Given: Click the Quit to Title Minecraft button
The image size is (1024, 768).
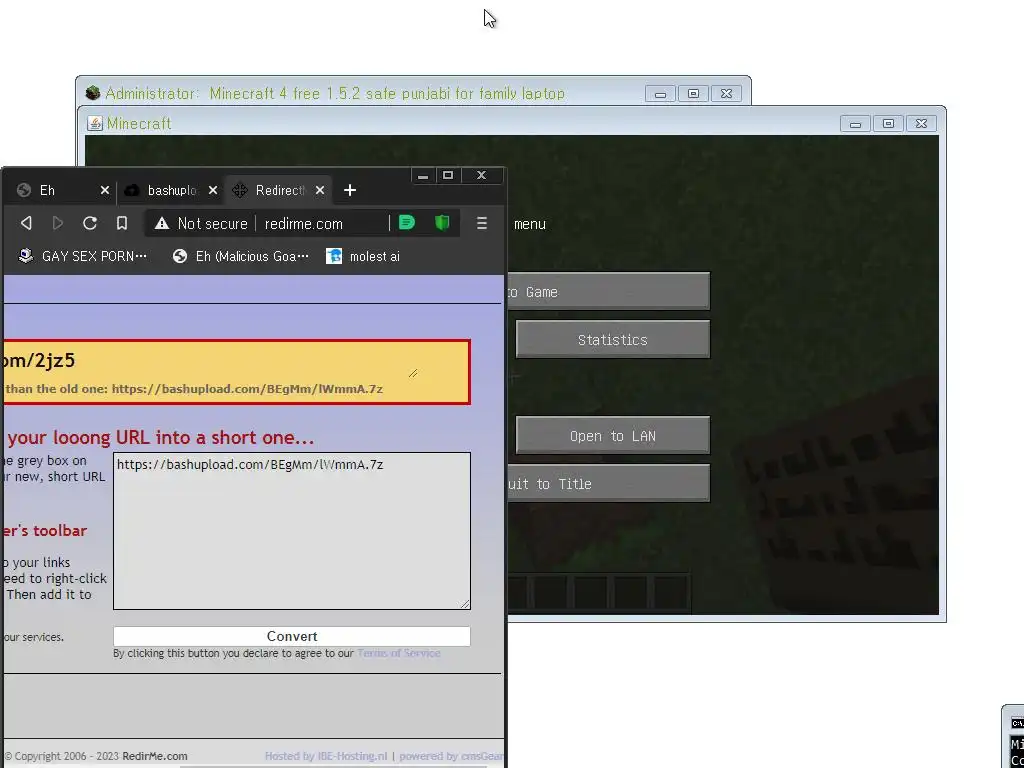Looking at the screenshot, I should tap(609, 483).
